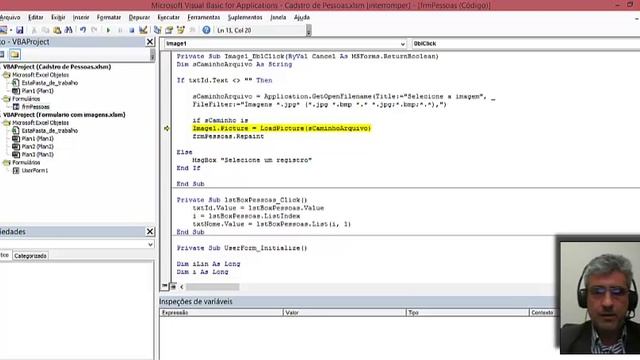Open the Janela menu
640x360 pixels.
pyautogui.click(x=278, y=17)
